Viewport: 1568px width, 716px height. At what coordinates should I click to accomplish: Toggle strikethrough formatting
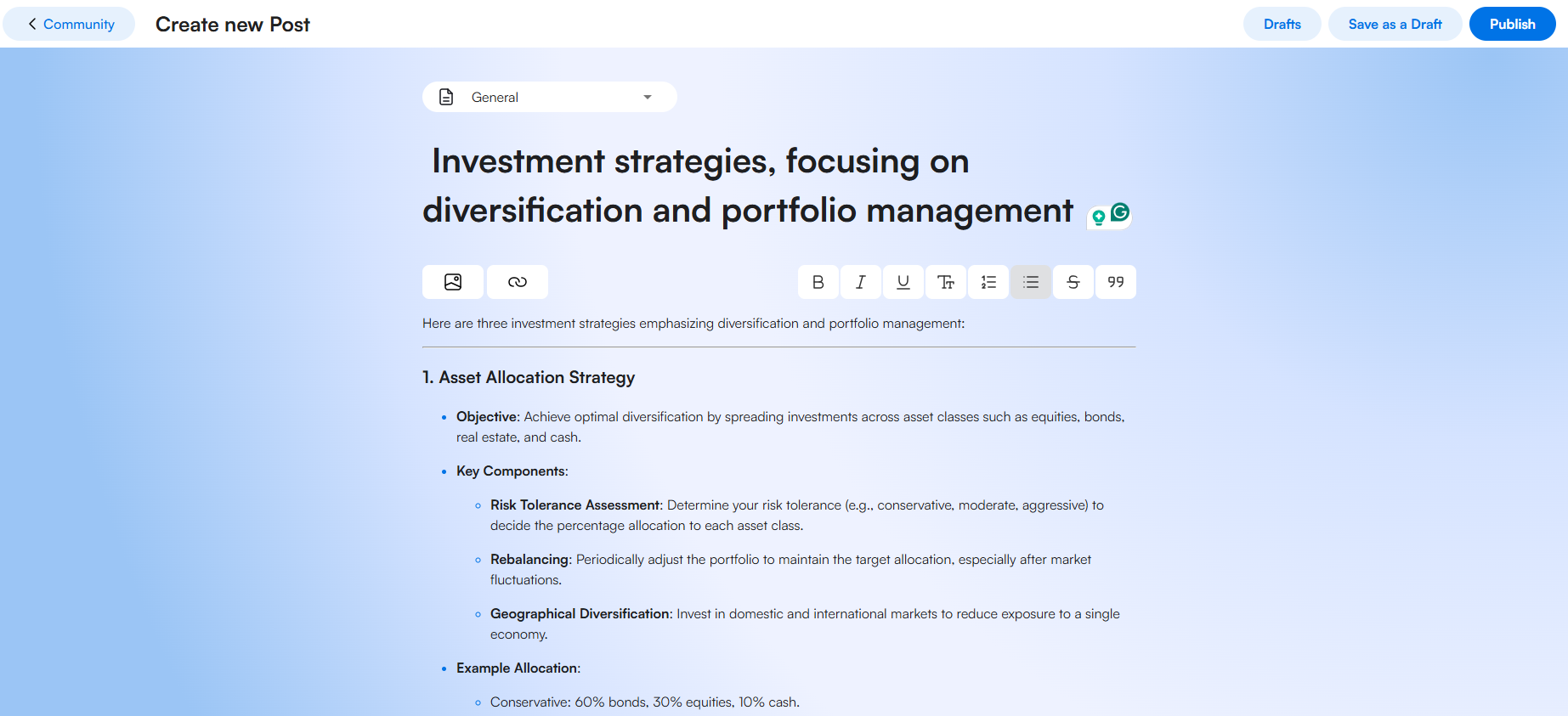[x=1073, y=282]
